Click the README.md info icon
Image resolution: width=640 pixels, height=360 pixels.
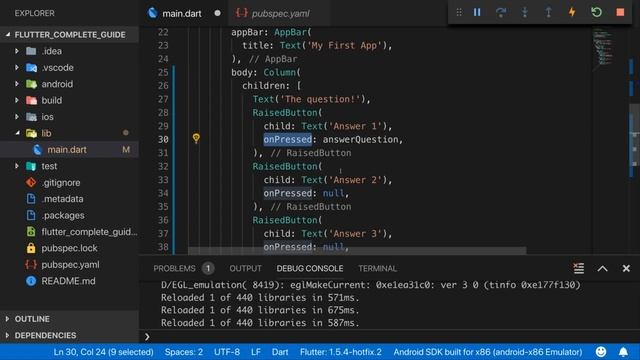coord(31,281)
